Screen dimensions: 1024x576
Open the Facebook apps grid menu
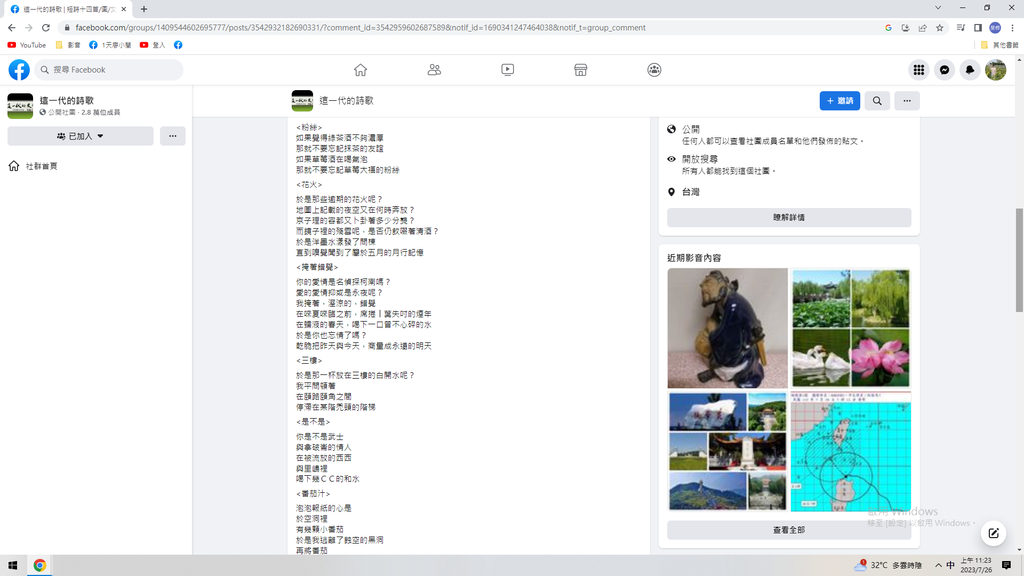click(x=918, y=70)
